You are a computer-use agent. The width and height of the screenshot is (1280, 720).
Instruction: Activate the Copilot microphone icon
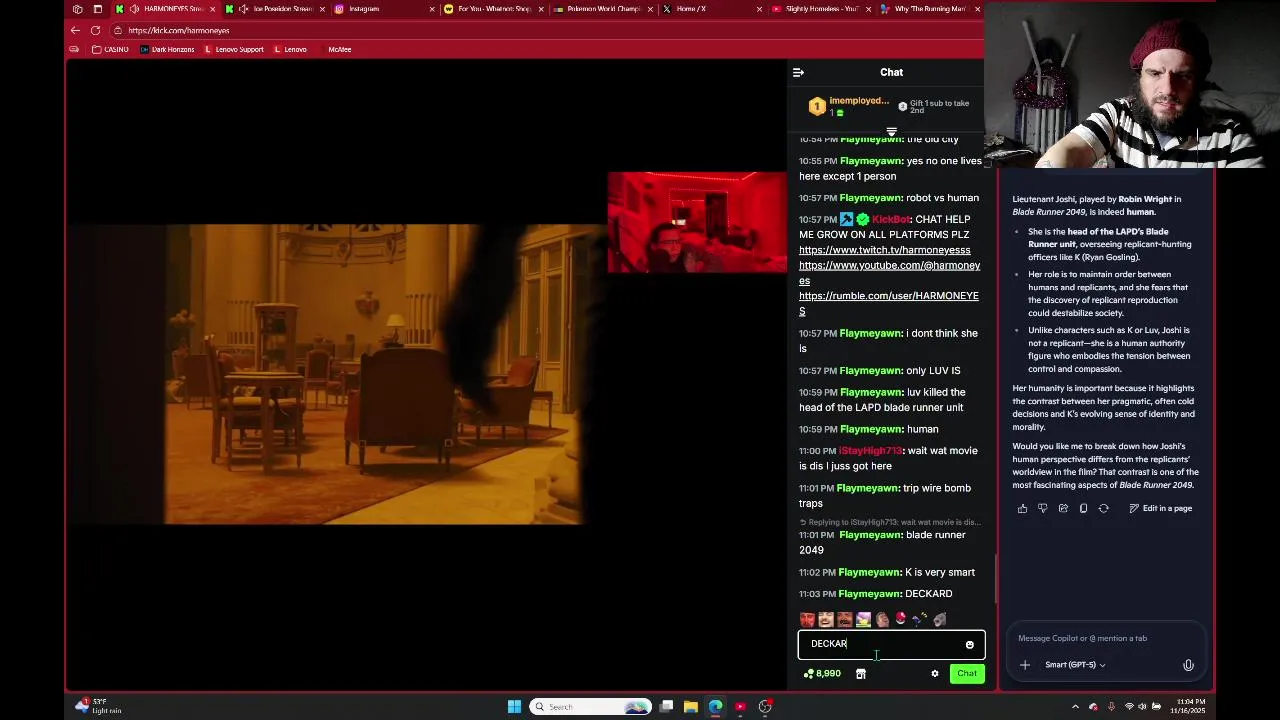(x=1188, y=665)
